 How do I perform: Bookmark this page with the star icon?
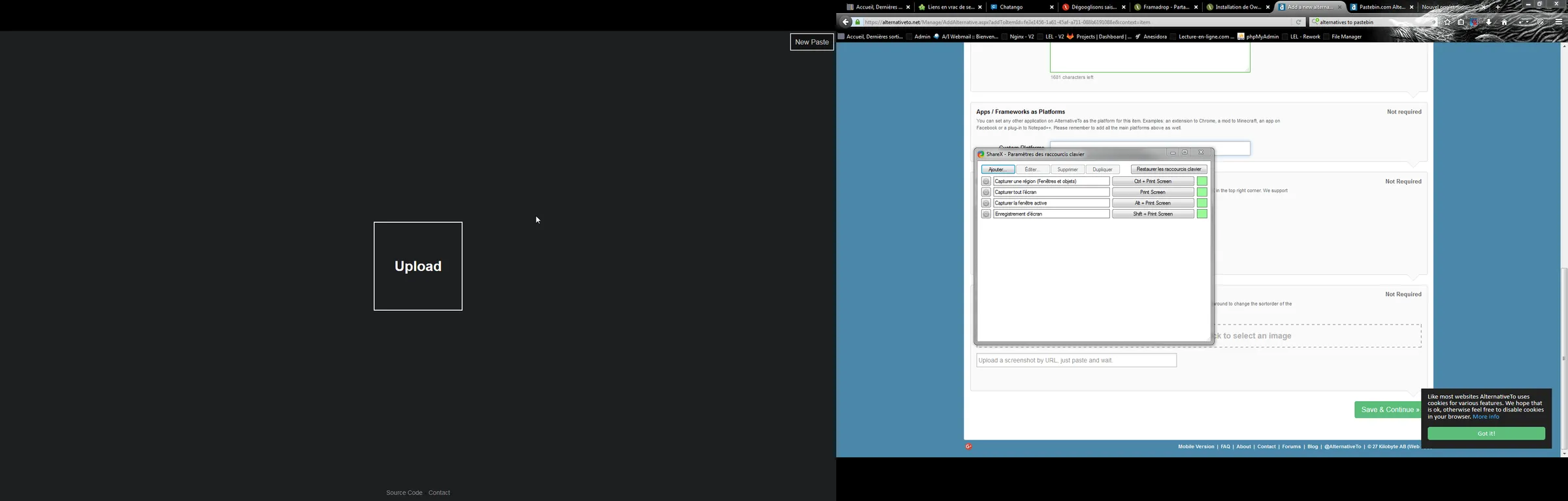[1447, 22]
